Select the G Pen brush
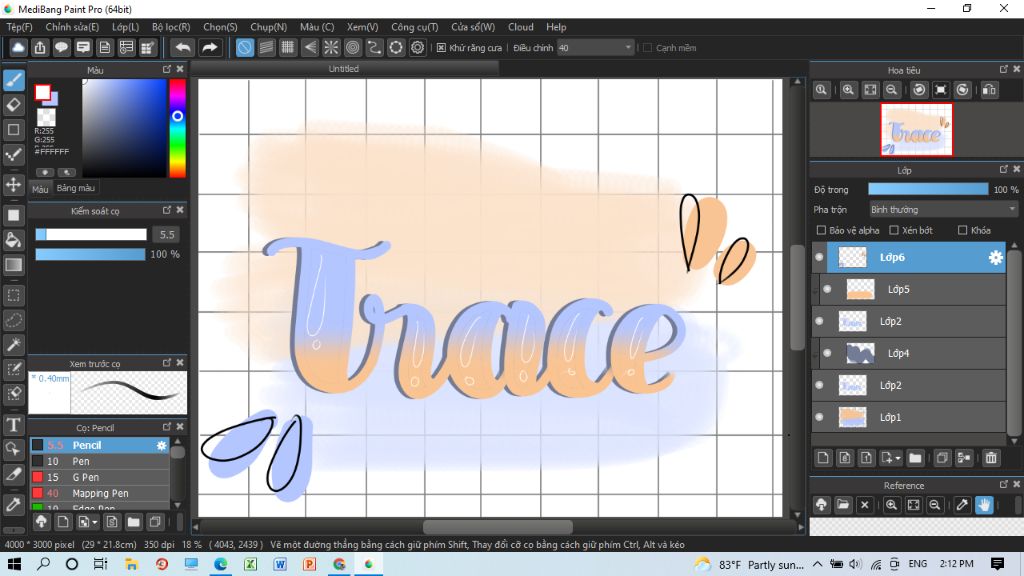1024x576 pixels. 100,477
